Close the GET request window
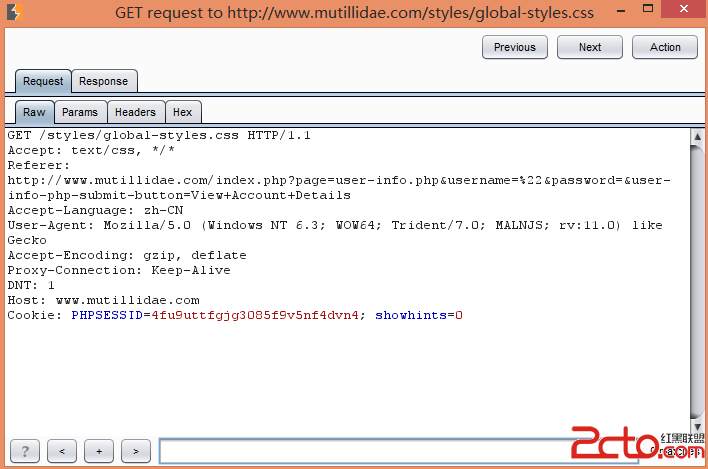Image resolution: width=708 pixels, height=469 pixels. click(x=684, y=9)
